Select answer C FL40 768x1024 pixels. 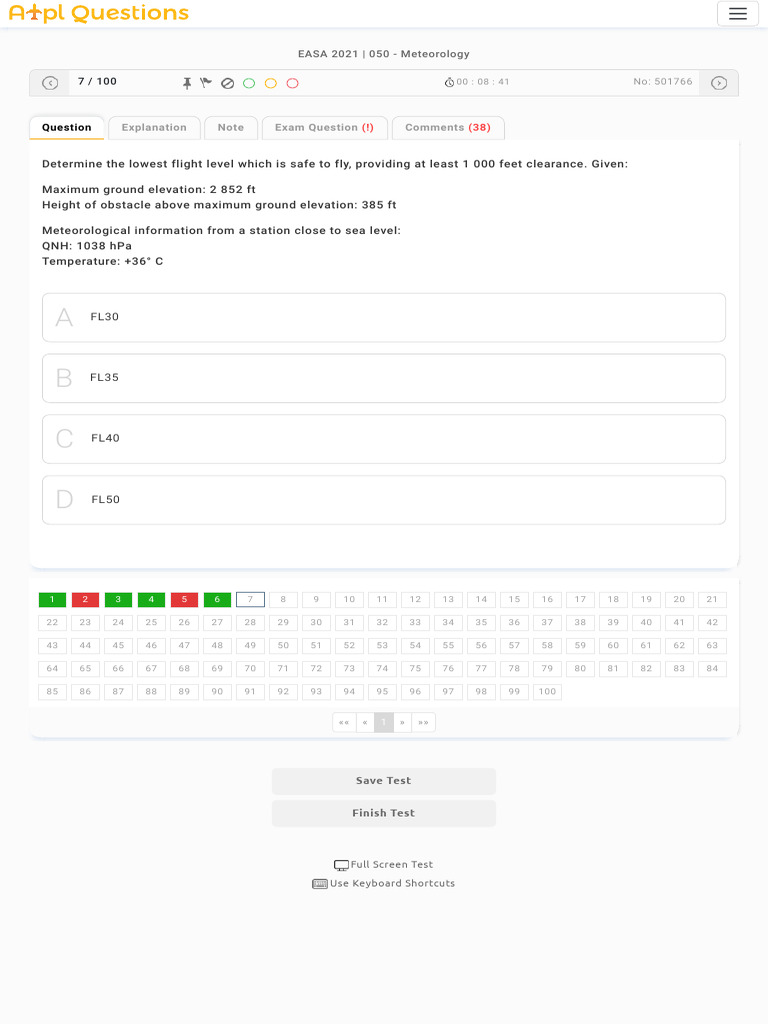tap(384, 439)
